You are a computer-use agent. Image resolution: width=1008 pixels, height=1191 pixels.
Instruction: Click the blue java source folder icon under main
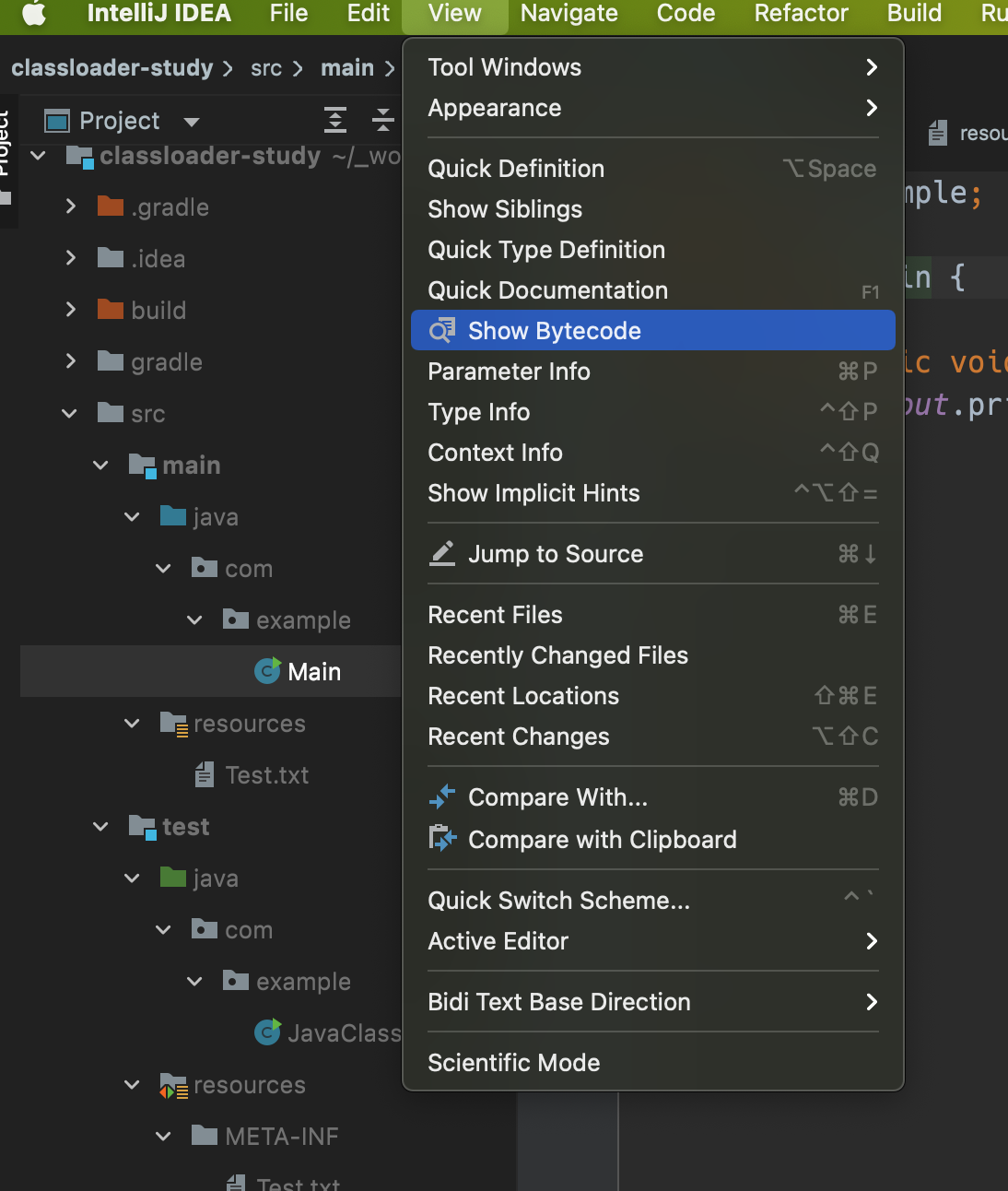[173, 515]
